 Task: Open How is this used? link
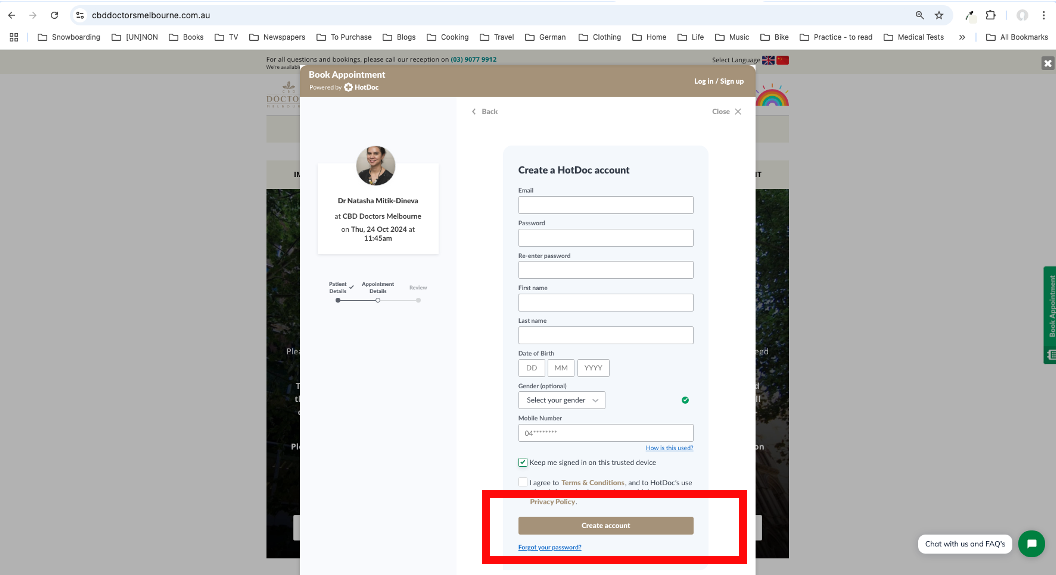coord(669,448)
